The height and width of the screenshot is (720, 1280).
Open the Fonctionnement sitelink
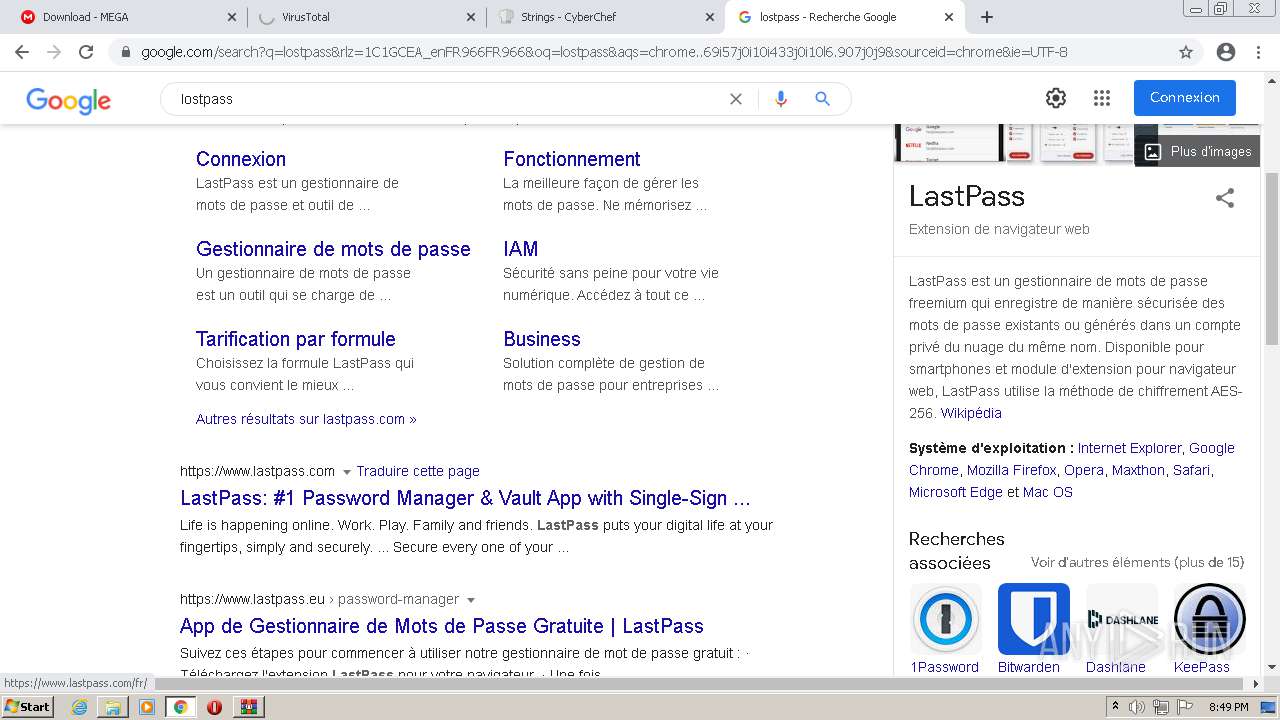572,159
